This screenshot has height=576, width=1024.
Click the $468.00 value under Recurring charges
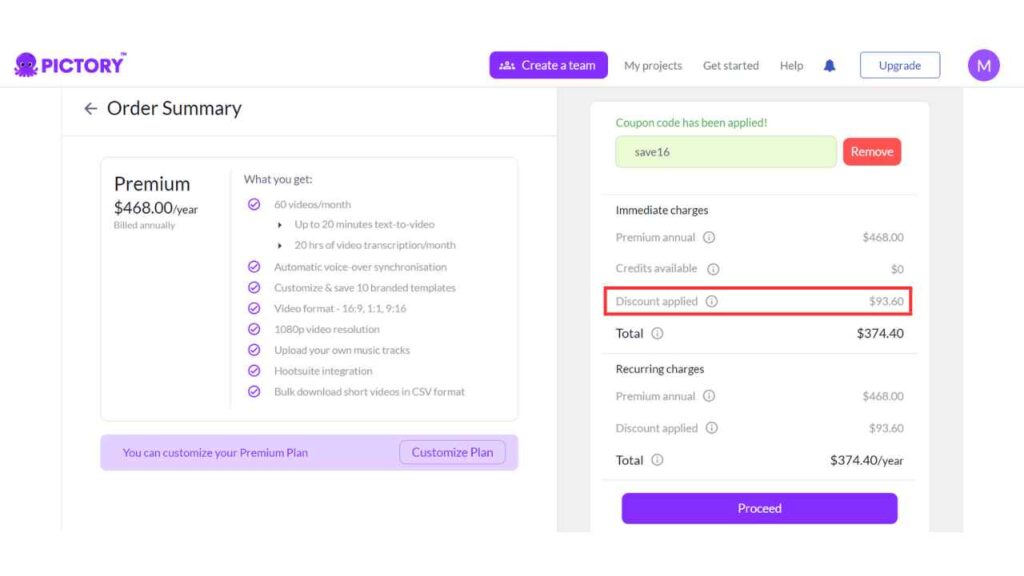(x=883, y=396)
